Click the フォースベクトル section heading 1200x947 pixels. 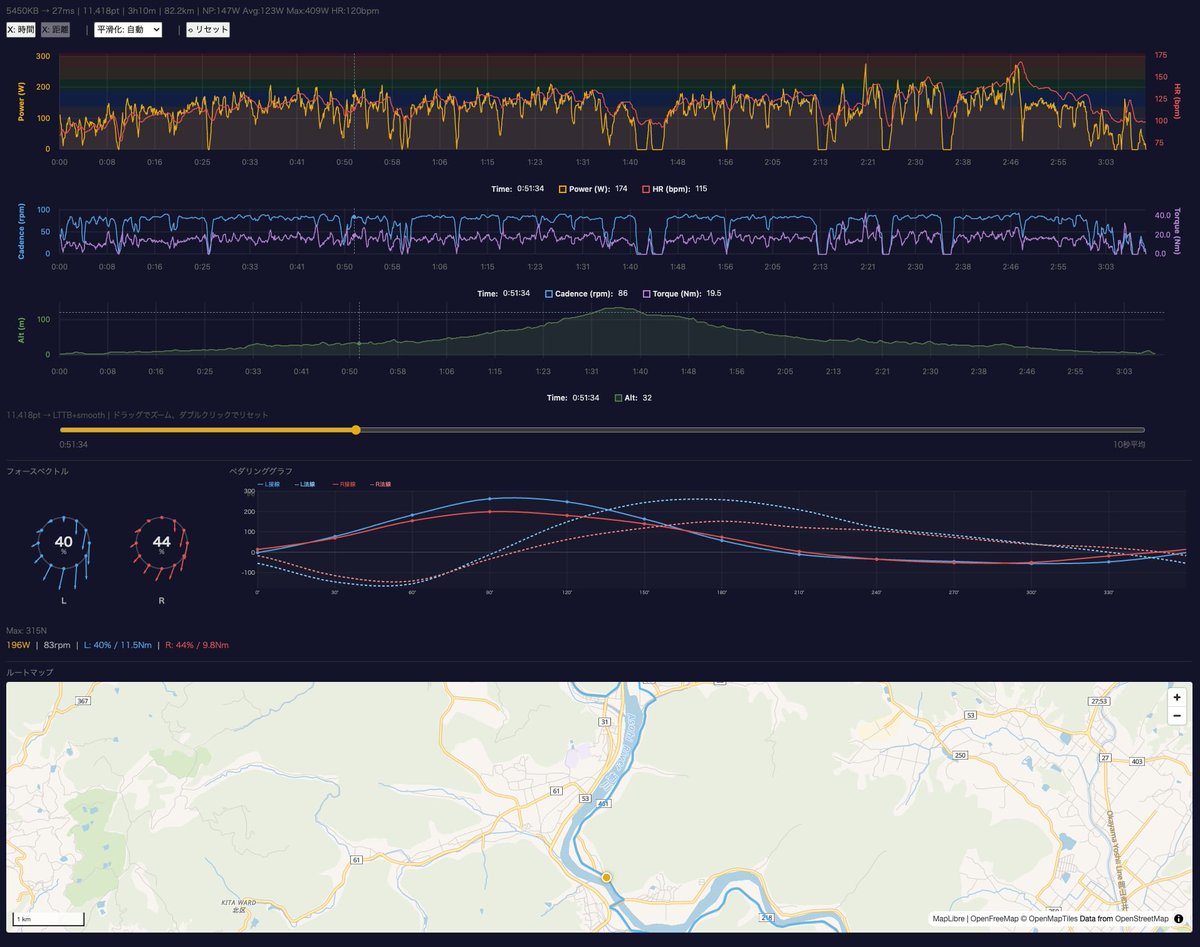37,471
